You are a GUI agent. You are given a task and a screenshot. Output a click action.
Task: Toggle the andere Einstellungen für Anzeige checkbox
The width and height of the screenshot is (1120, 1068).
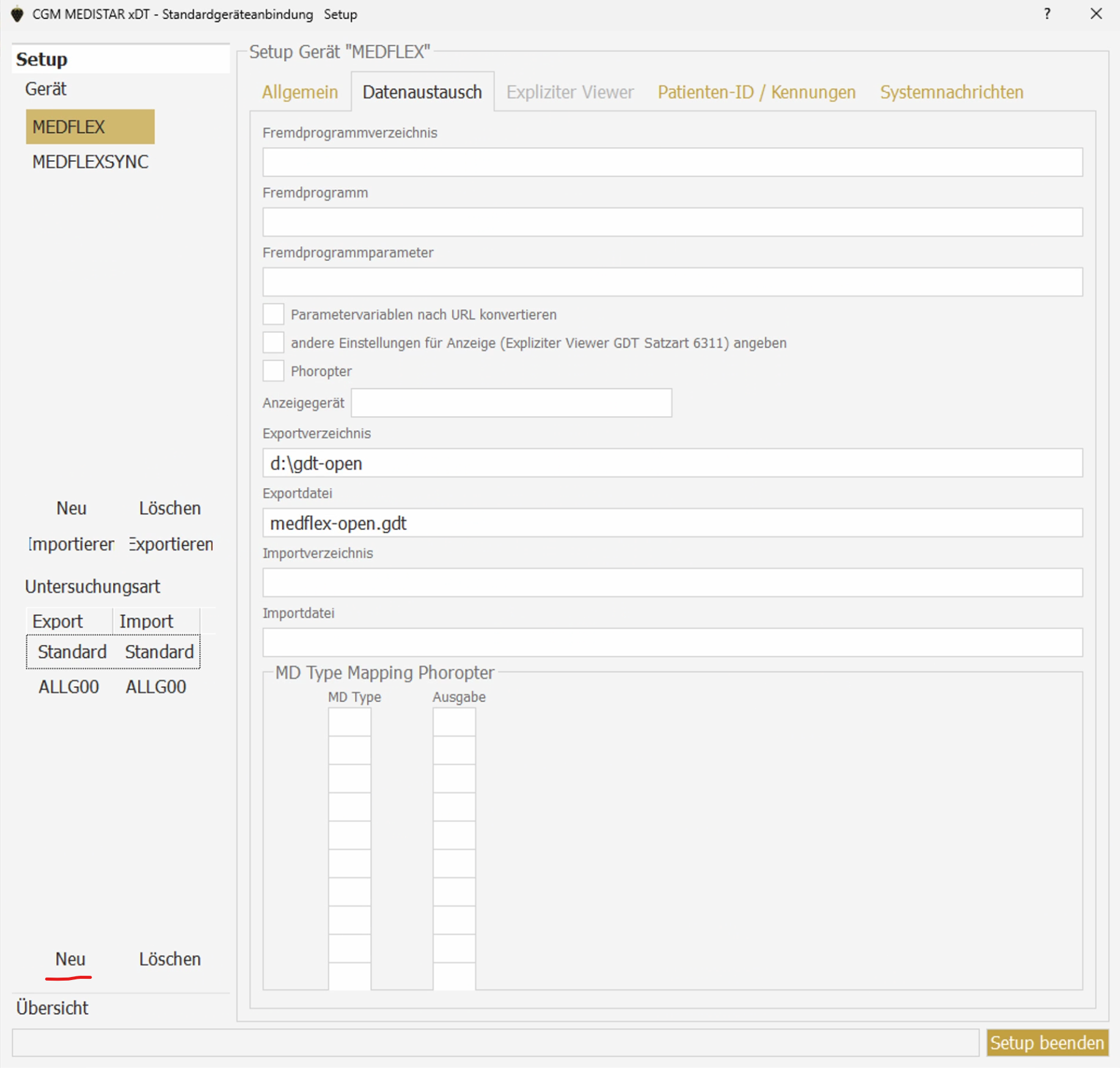tap(273, 342)
